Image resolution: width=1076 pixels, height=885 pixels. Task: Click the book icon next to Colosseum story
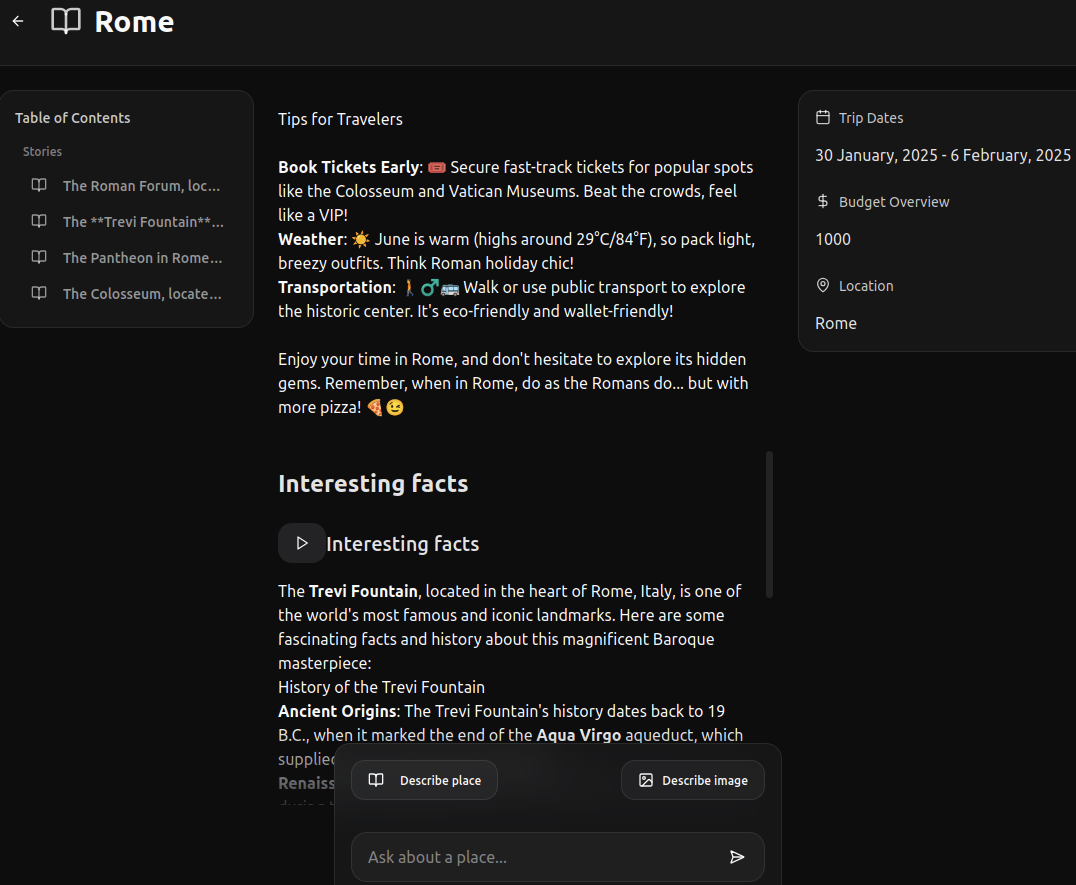(39, 293)
